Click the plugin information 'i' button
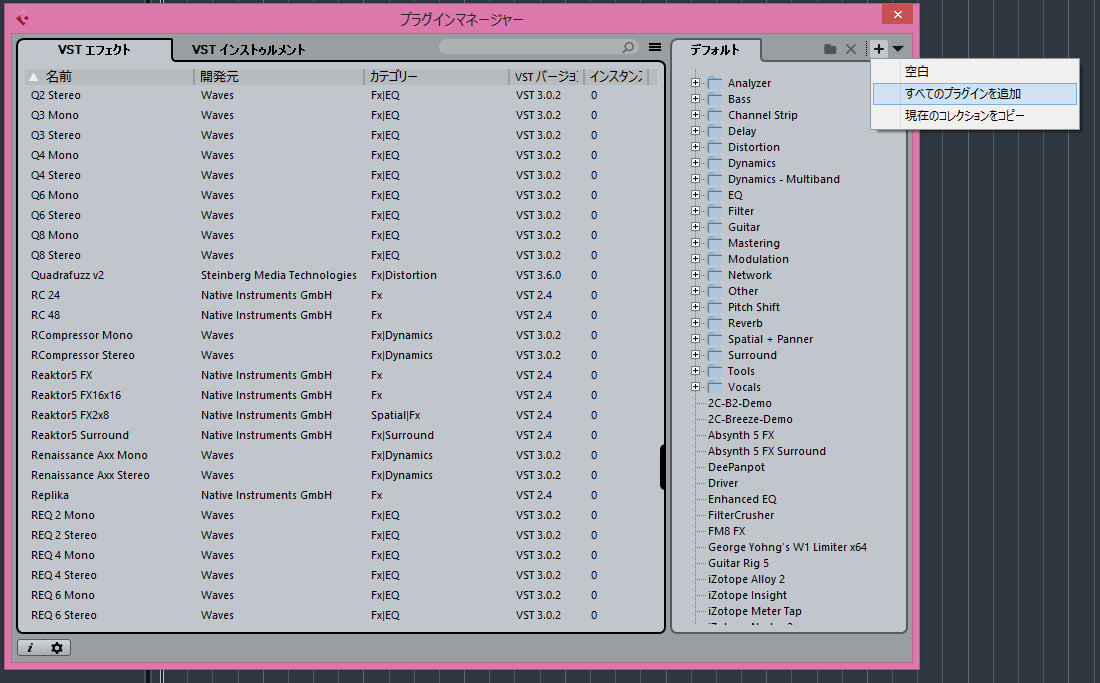The width and height of the screenshot is (1100, 683). click(x=30, y=648)
